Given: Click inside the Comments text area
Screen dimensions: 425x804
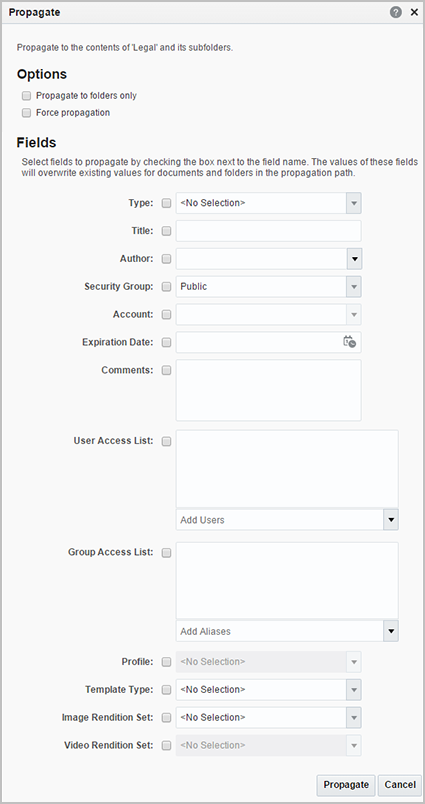Looking at the screenshot, I should pos(269,390).
